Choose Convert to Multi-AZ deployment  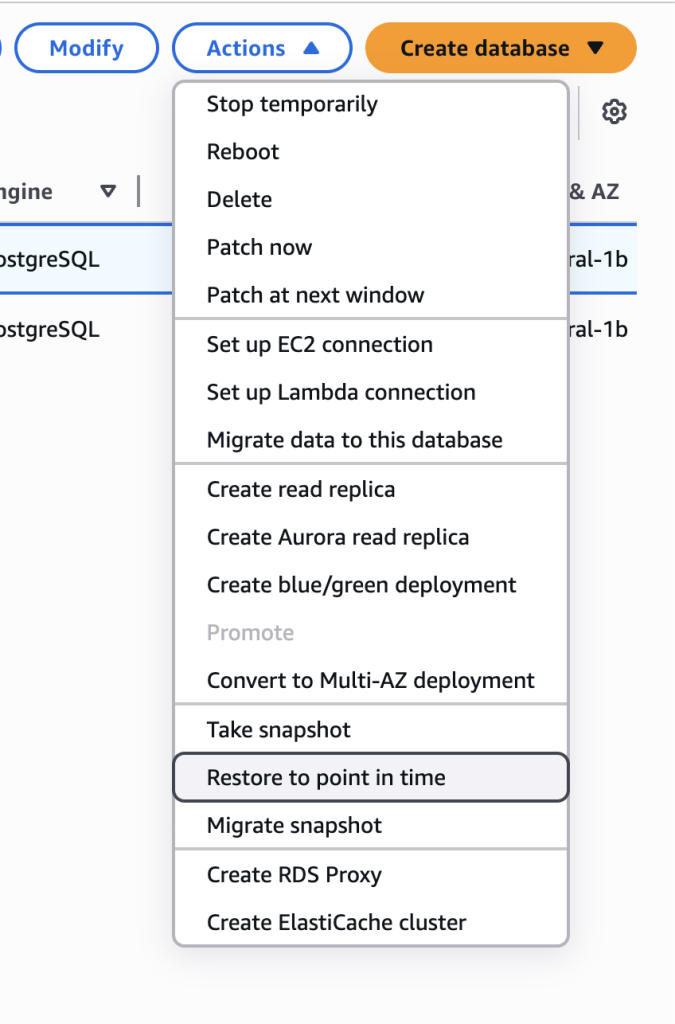click(x=371, y=680)
